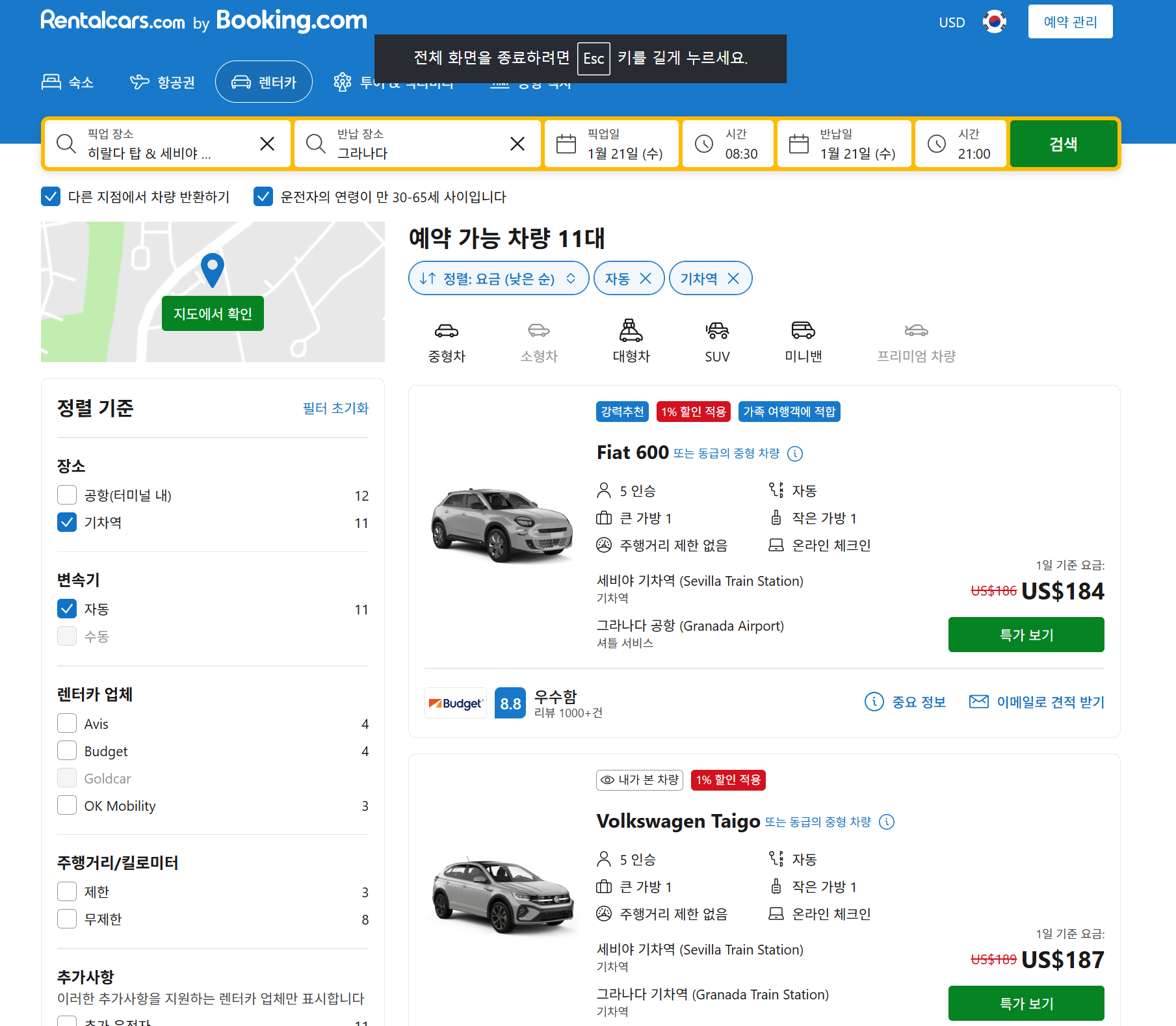Remove the 자동 filter chip
Image resolution: width=1176 pixels, height=1026 pixels.
pyautogui.click(x=646, y=279)
